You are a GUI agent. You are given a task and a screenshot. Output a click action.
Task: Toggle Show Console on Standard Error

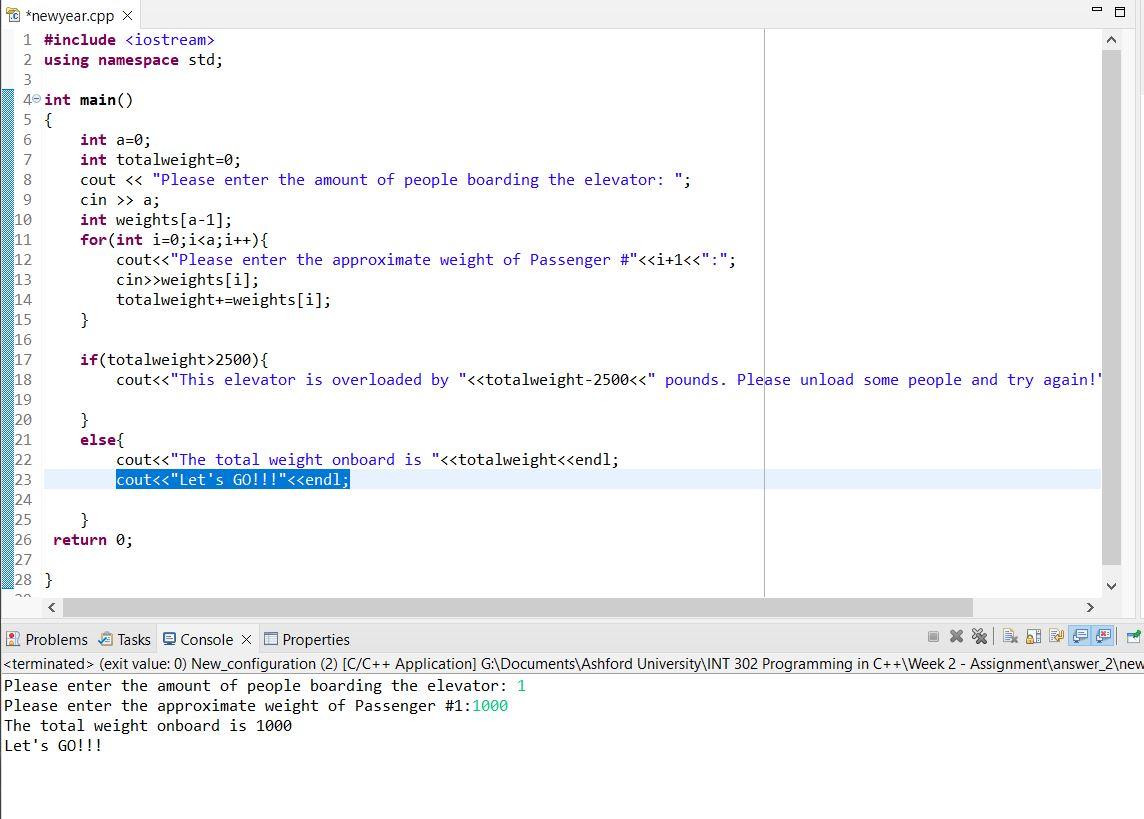point(1103,637)
